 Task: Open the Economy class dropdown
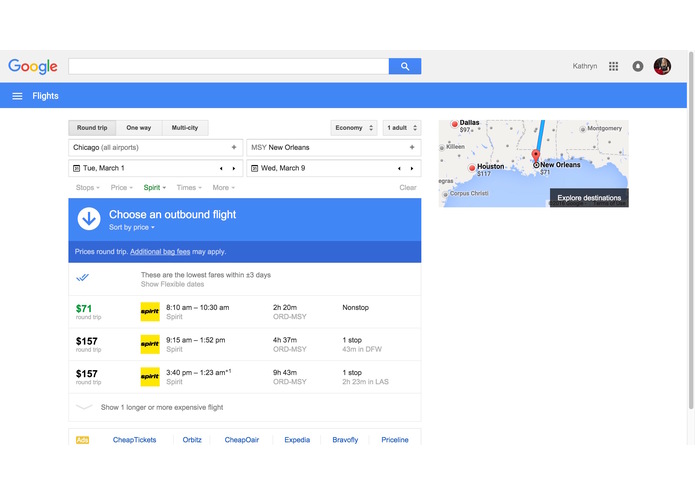pyautogui.click(x=354, y=128)
